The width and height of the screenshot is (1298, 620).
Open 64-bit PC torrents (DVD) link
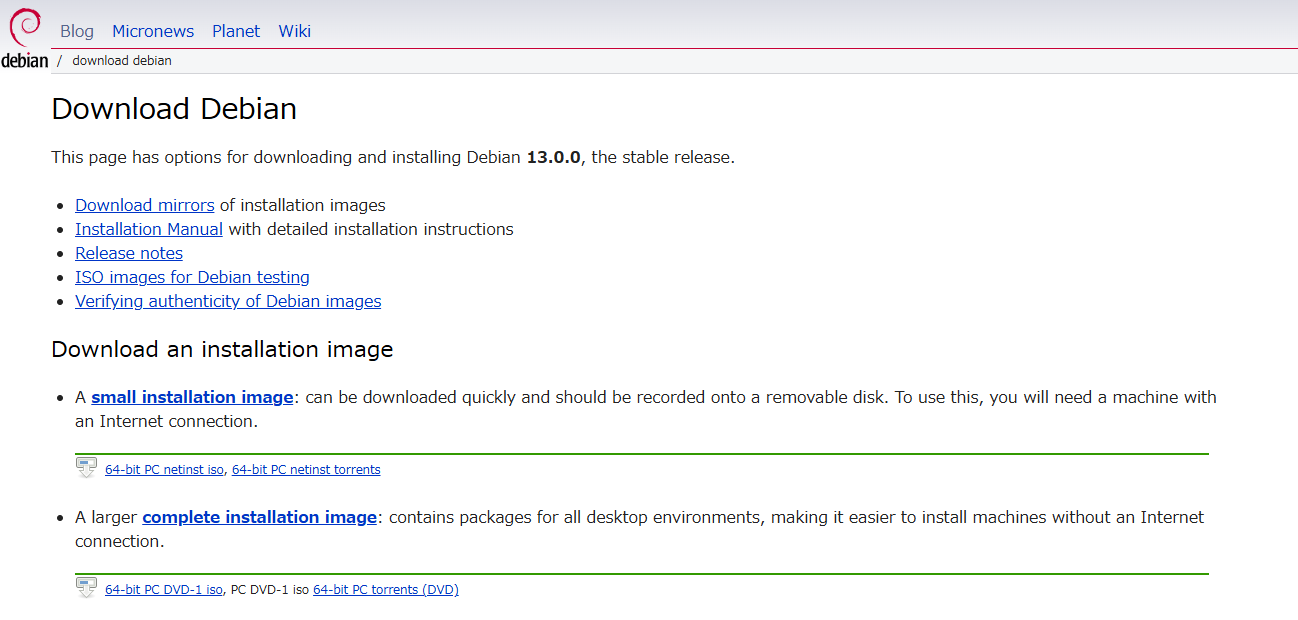386,589
